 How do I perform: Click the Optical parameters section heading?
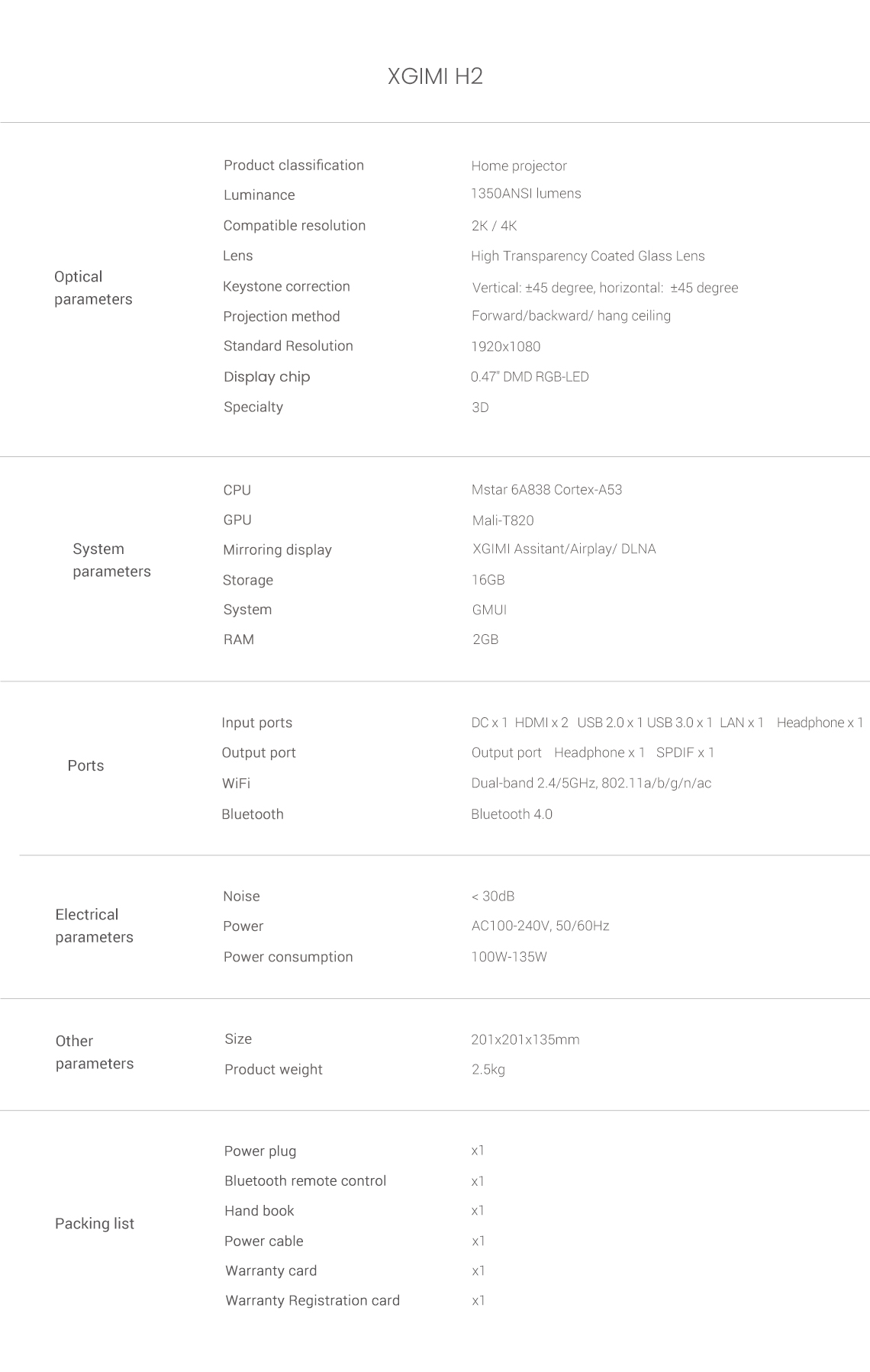(93, 288)
